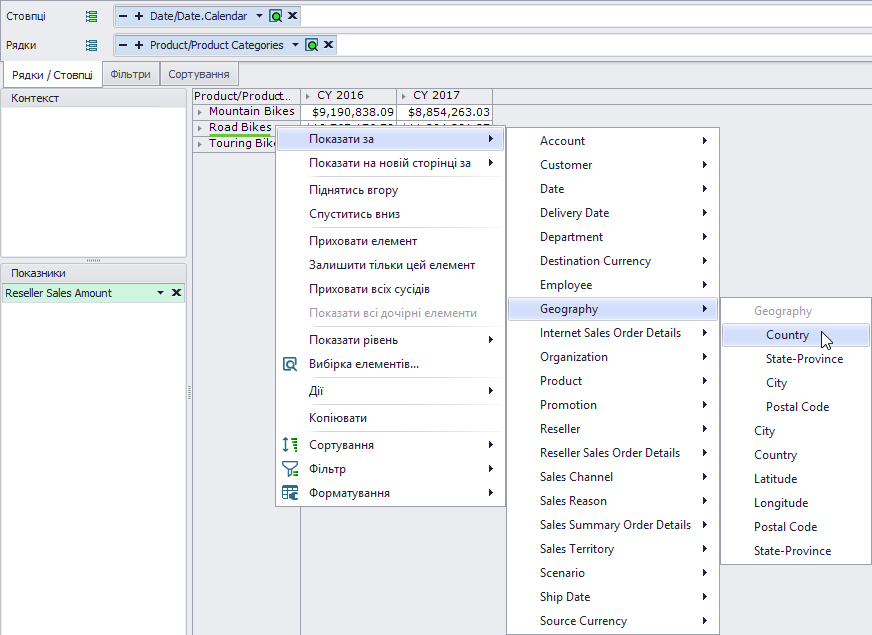Open the Показати рівень submenu
The image size is (872, 635).
[390, 340]
